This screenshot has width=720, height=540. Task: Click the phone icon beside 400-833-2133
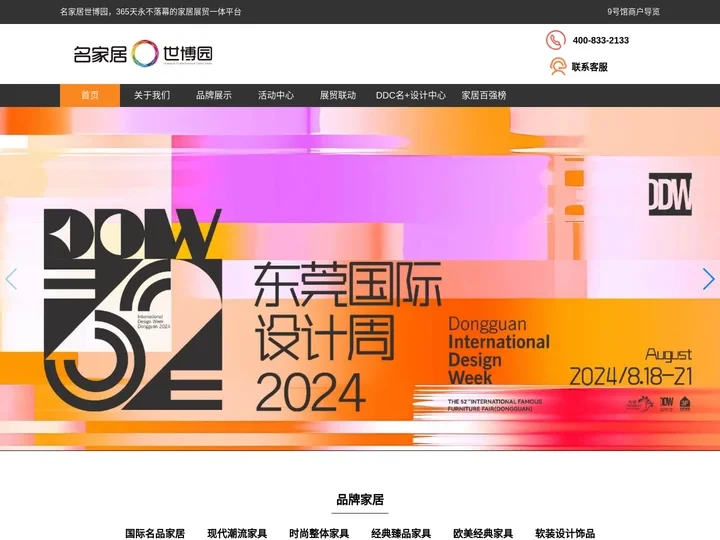[556, 40]
